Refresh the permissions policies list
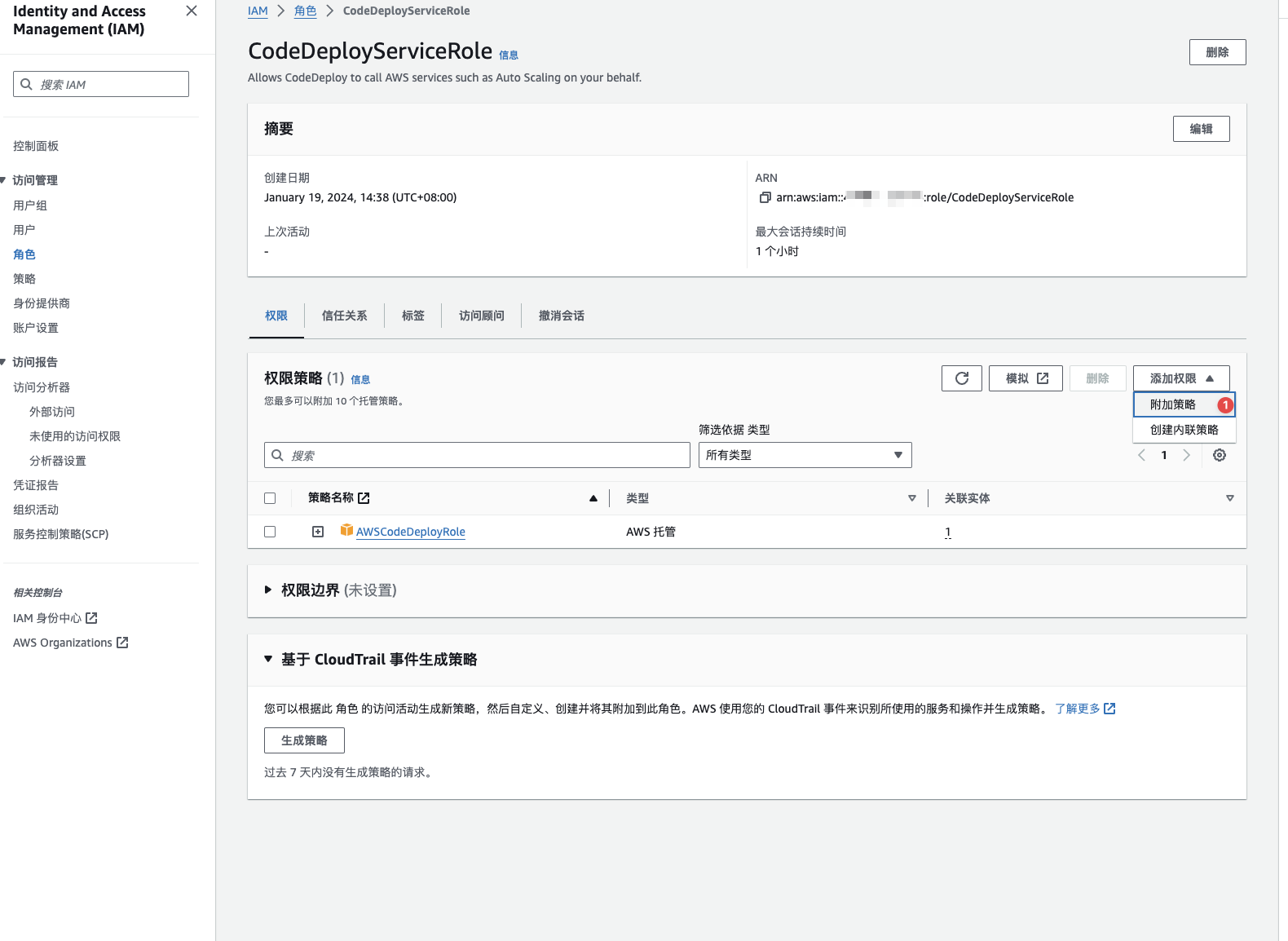This screenshot has height=941, width=1288. click(x=962, y=378)
